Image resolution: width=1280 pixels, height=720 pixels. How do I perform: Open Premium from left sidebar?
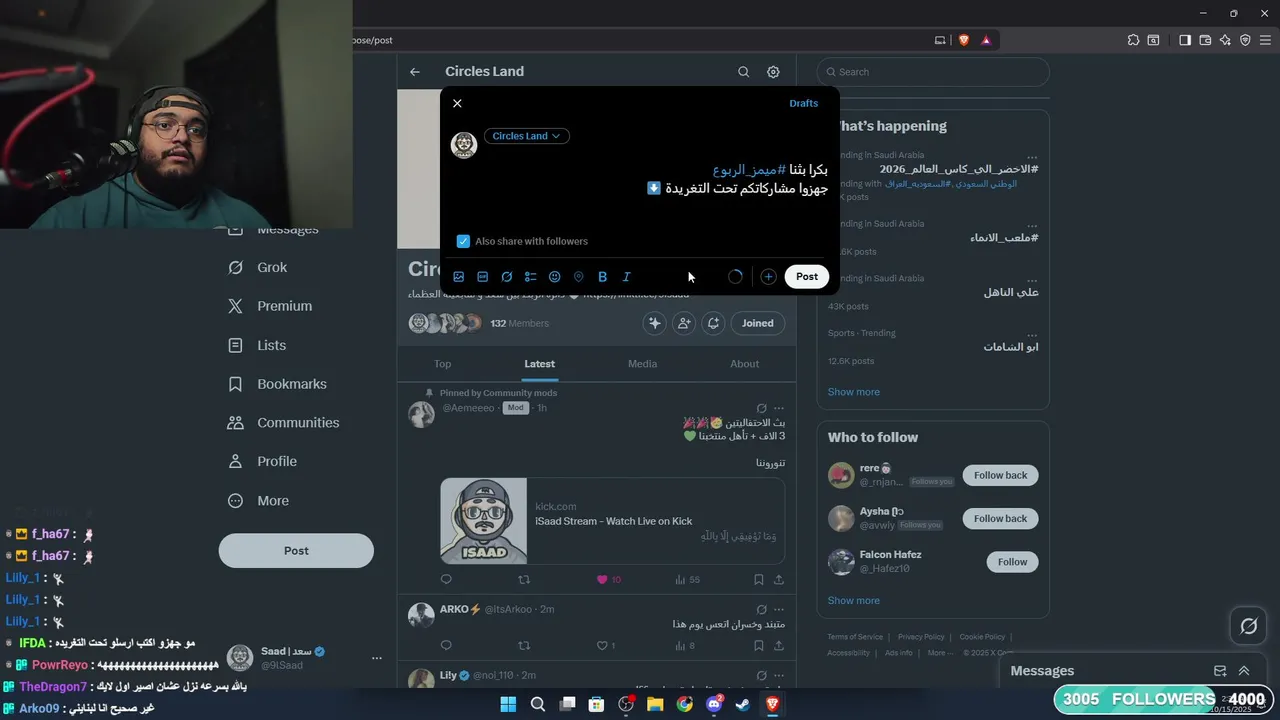(x=270, y=306)
